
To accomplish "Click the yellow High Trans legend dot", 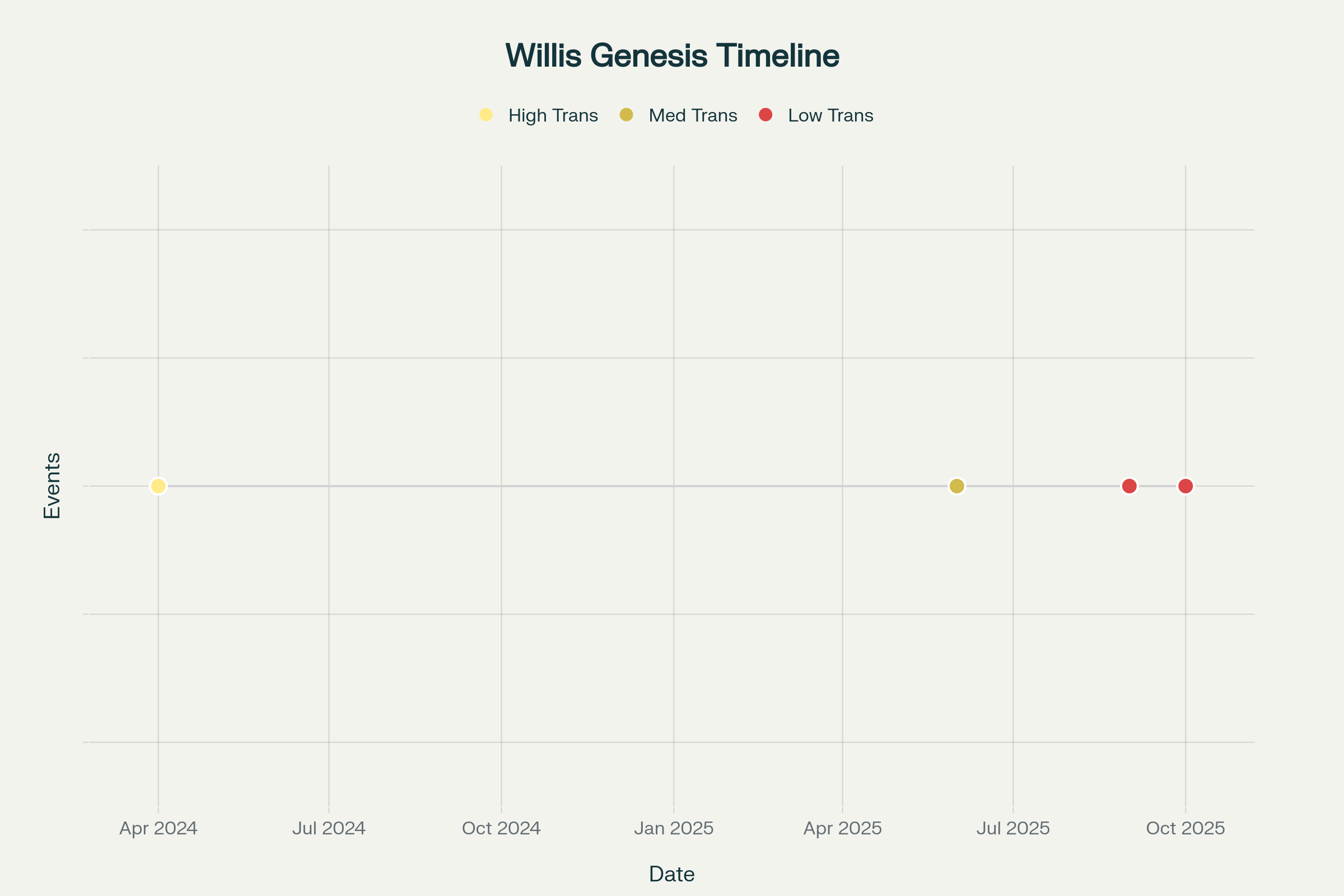I will [x=486, y=115].
